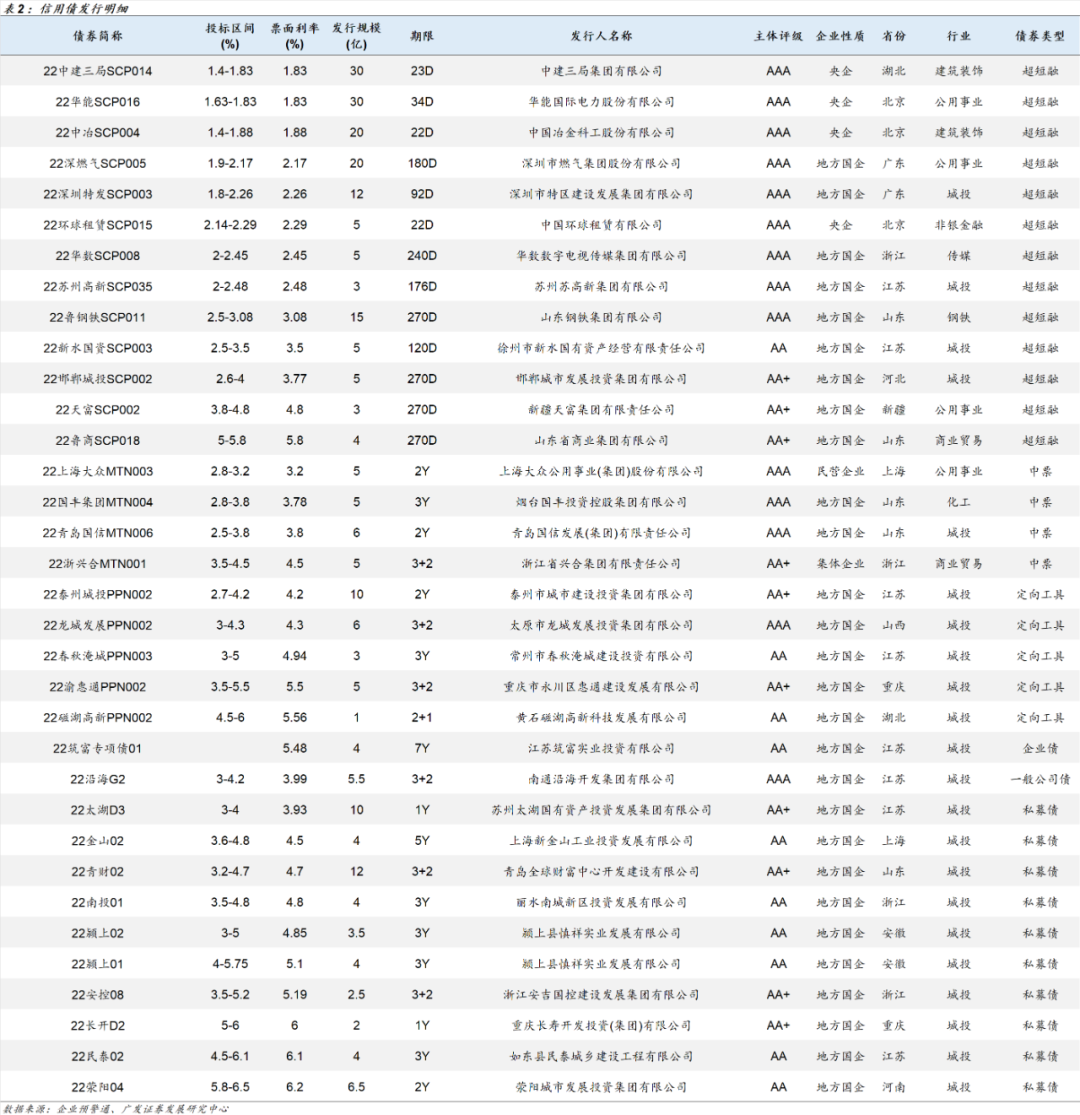Click issuer 荥阳城市发展投资集团有限公司
This screenshot has width=1080, height=1115.
(x=601, y=1087)
